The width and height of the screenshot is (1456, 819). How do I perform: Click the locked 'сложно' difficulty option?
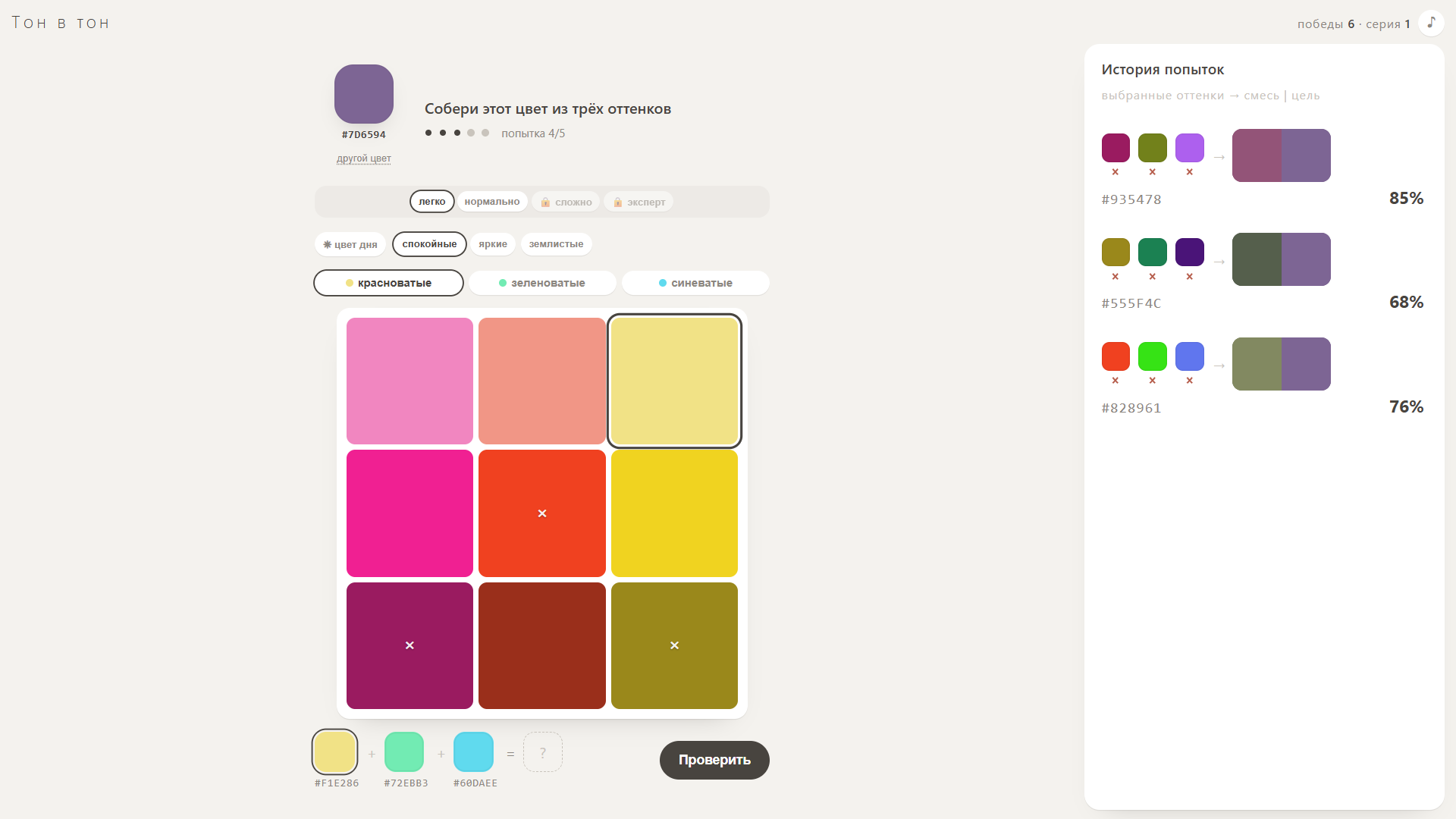566,202
